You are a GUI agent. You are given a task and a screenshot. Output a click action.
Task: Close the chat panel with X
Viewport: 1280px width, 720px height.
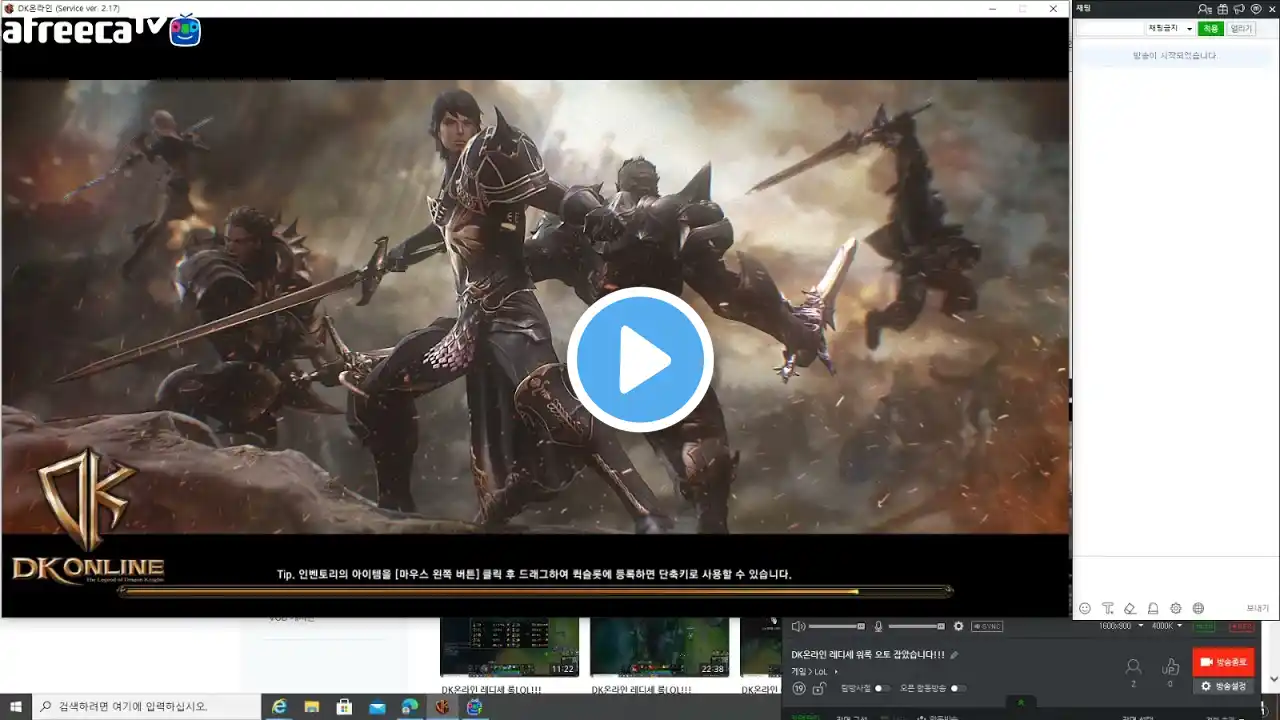1272,9
